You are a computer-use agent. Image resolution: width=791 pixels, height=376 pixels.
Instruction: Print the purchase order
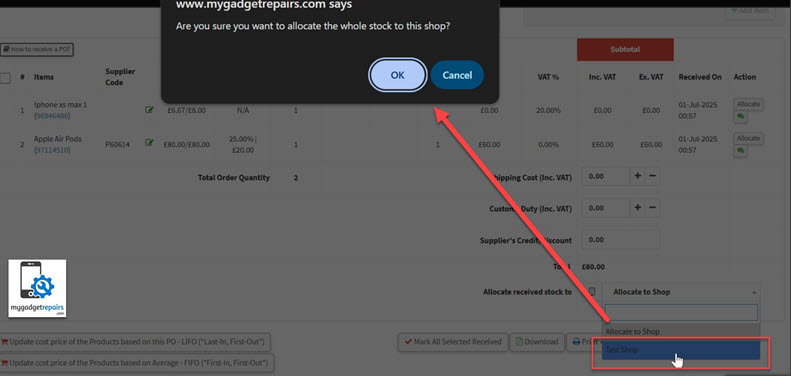[x=584, y=342]
